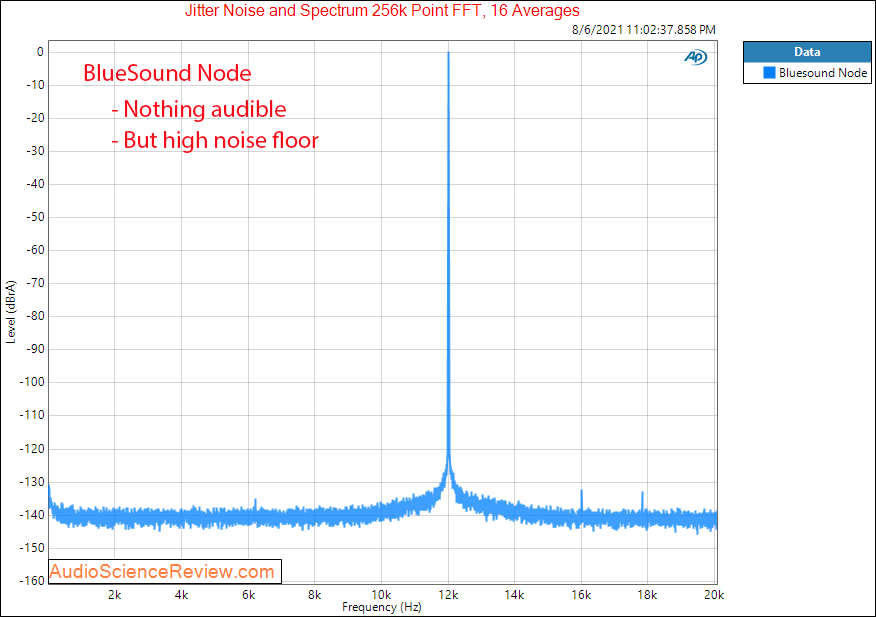Click the '-50' level axis tick
This screenshot has height=617, width=876.
(35, 217)
